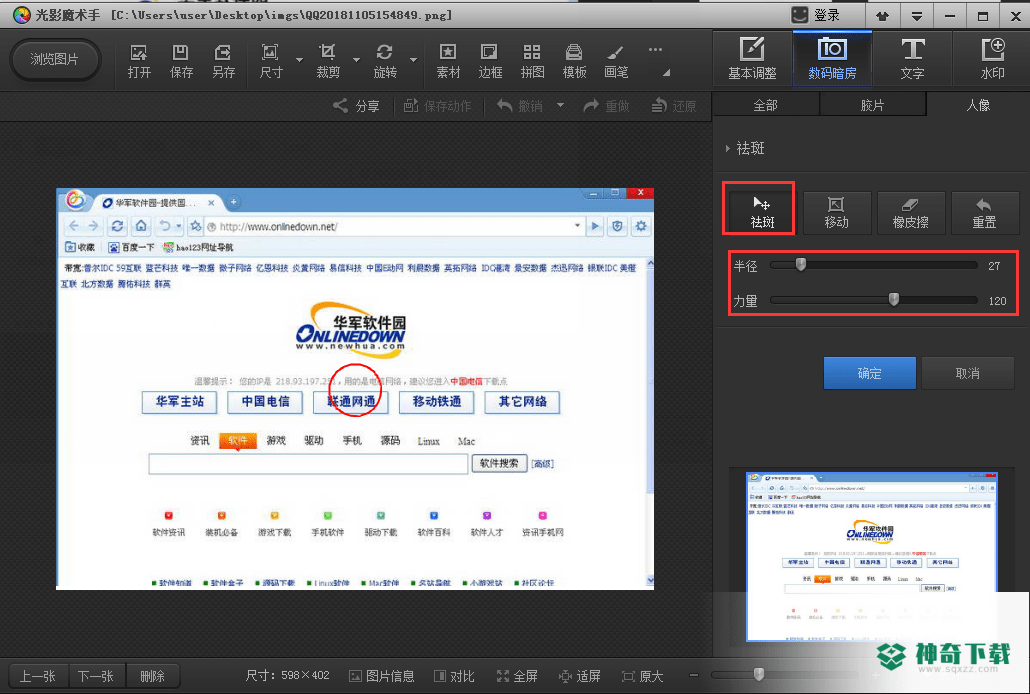The image size is (1030, 694).
Task: Select the 裁剪 crop tool
Action: (x=328, y=61)
